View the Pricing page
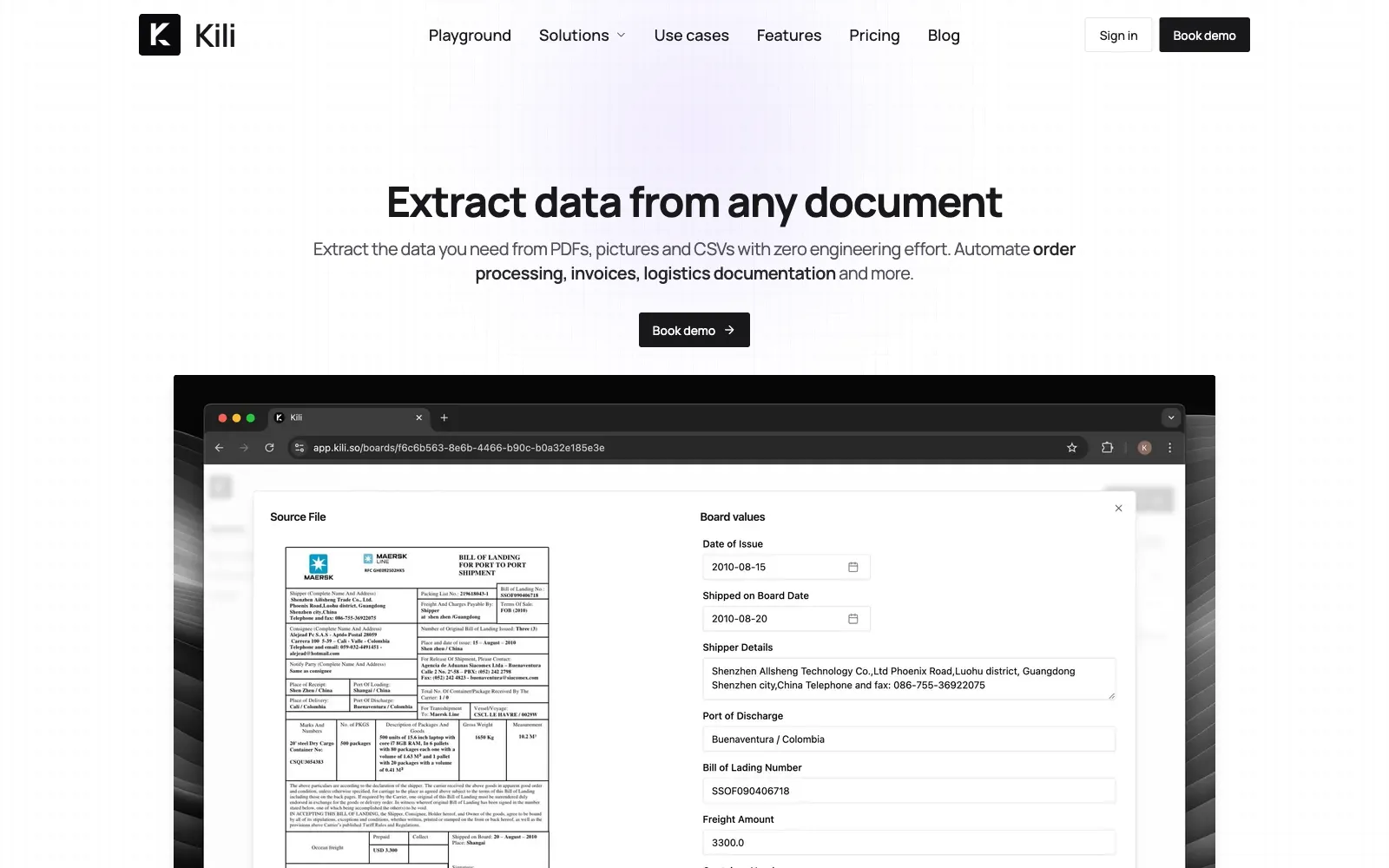 coord(874,36)
